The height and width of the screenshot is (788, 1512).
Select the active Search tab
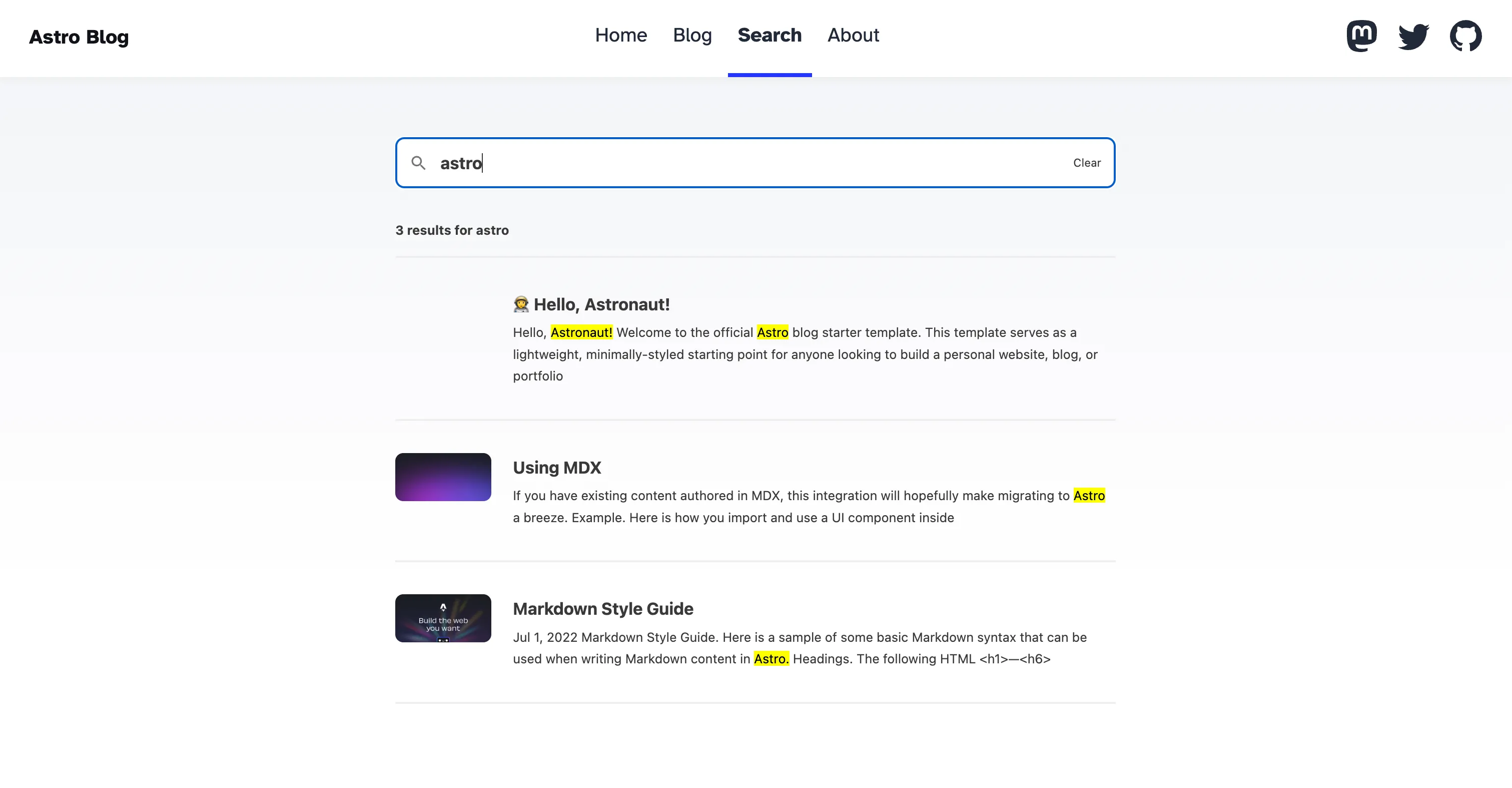[x=770, y=35]
